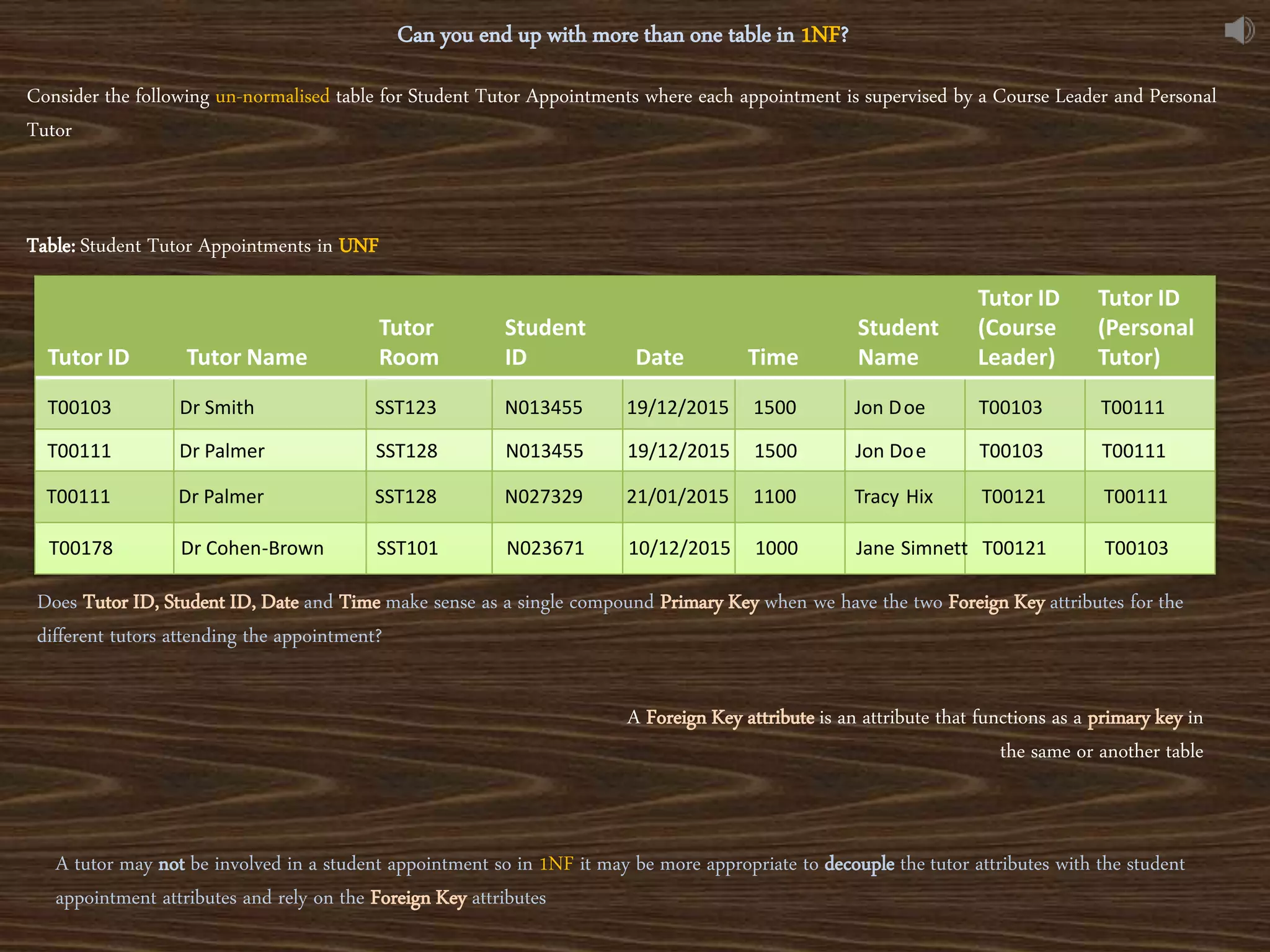
Task: Click the highlighted un-normalised word
Action: pos(272,96)
